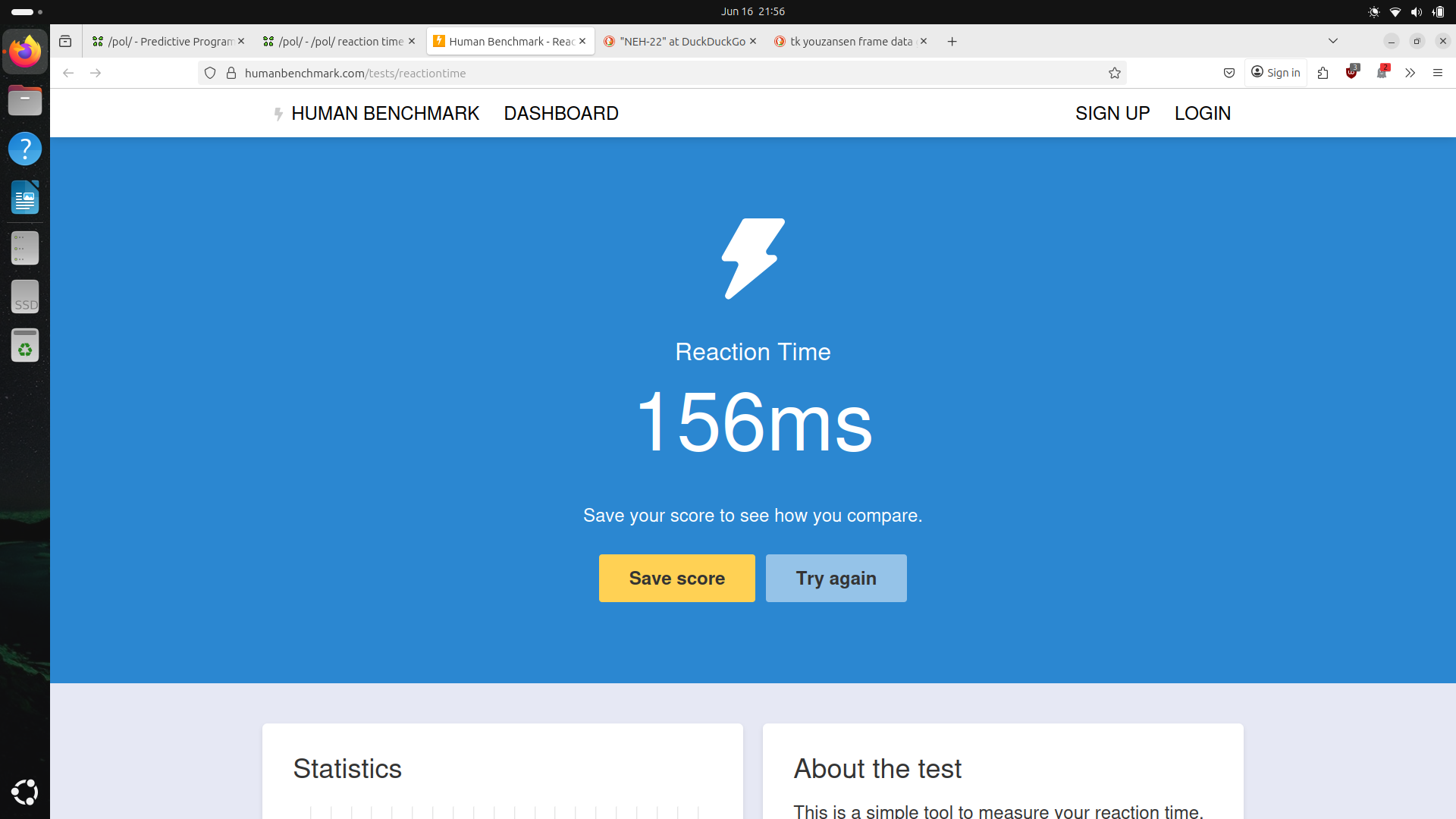Open Firefox from the Ubuntu dock

25,52
